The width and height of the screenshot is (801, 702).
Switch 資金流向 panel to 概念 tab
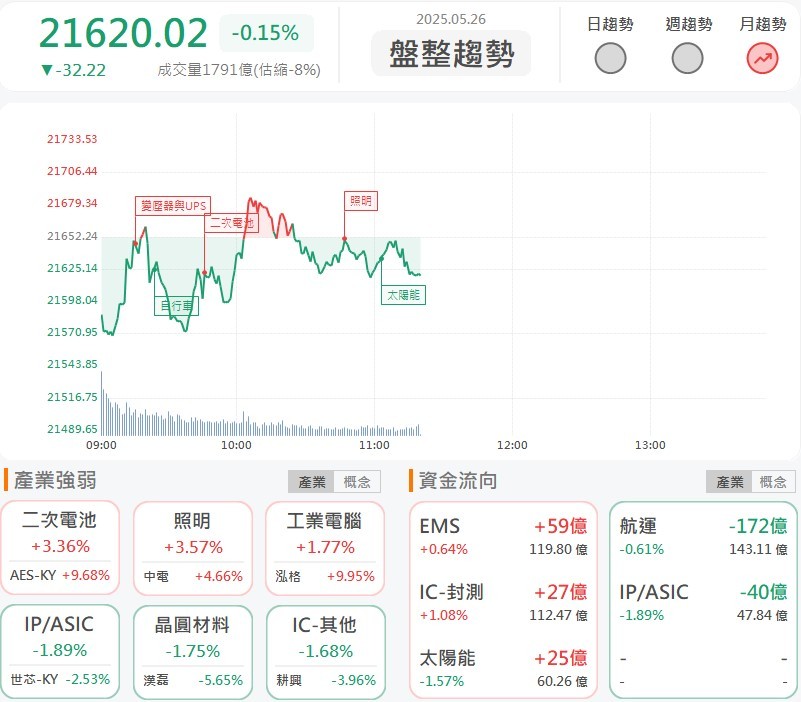coord(772,482)
